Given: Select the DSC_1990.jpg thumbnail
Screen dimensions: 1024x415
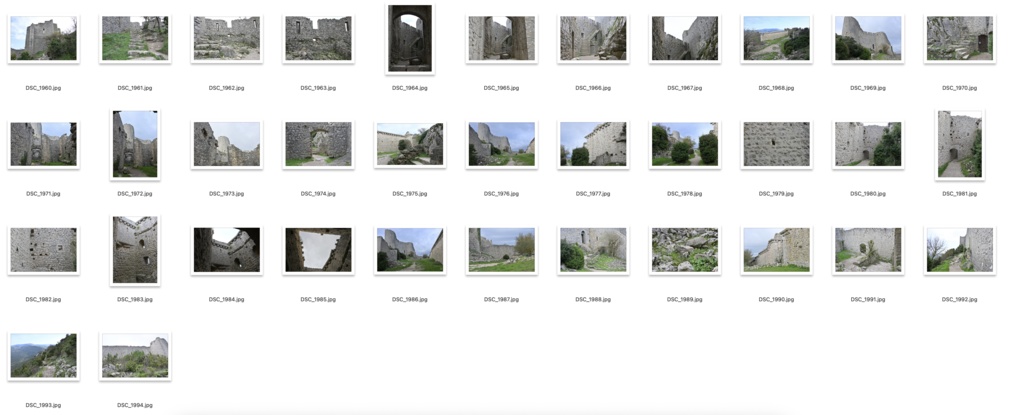Looking at the screenshot, I should (776, 250).
